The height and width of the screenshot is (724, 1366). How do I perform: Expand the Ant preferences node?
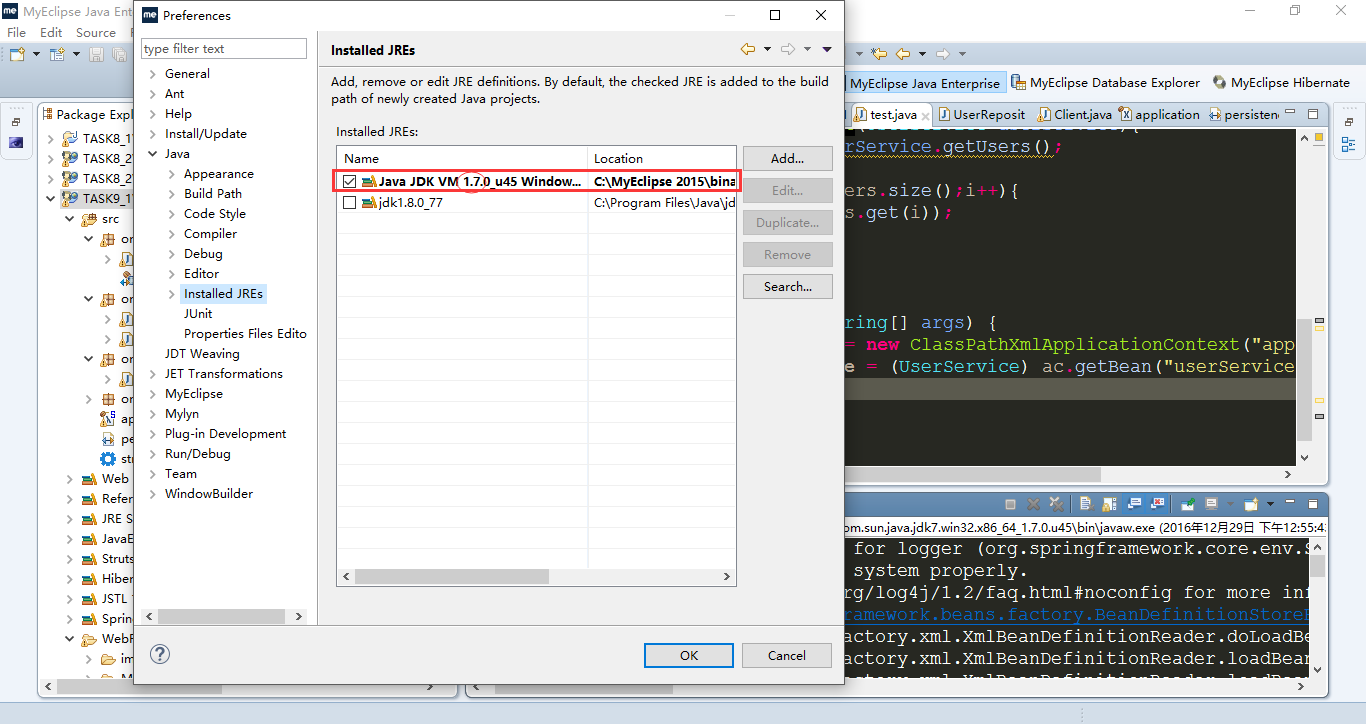click(x=152, y=94)
